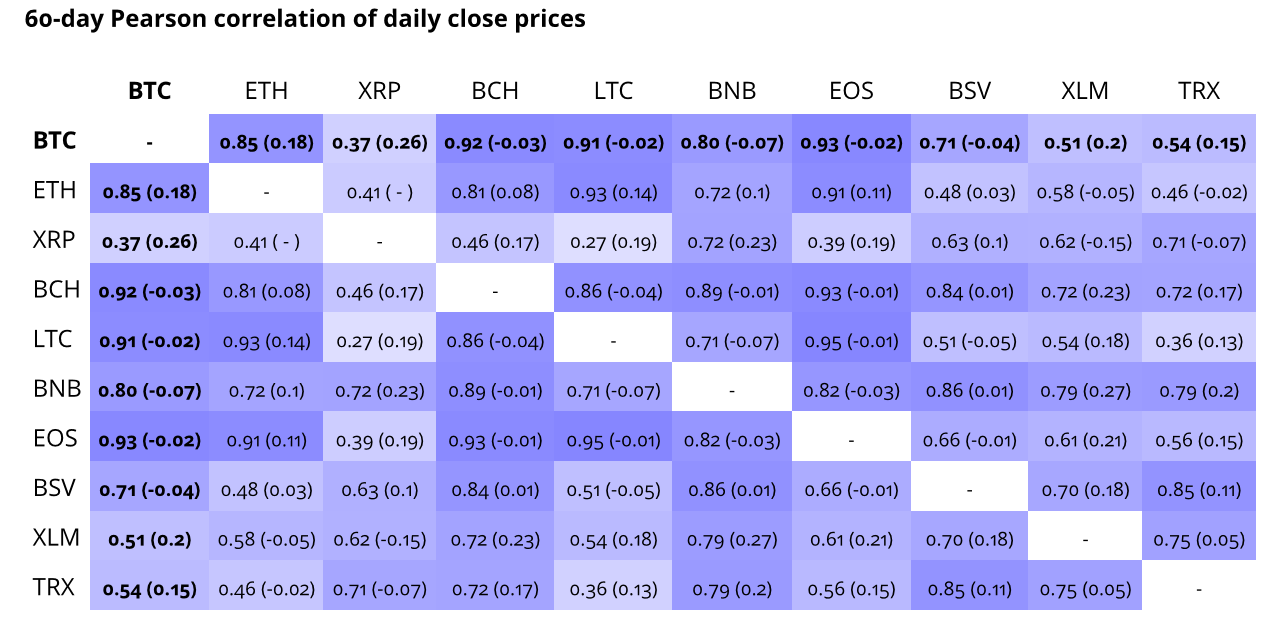Select the cell in ETH row, LTC column
This screenshot has width=1281, height=629.
613,192
